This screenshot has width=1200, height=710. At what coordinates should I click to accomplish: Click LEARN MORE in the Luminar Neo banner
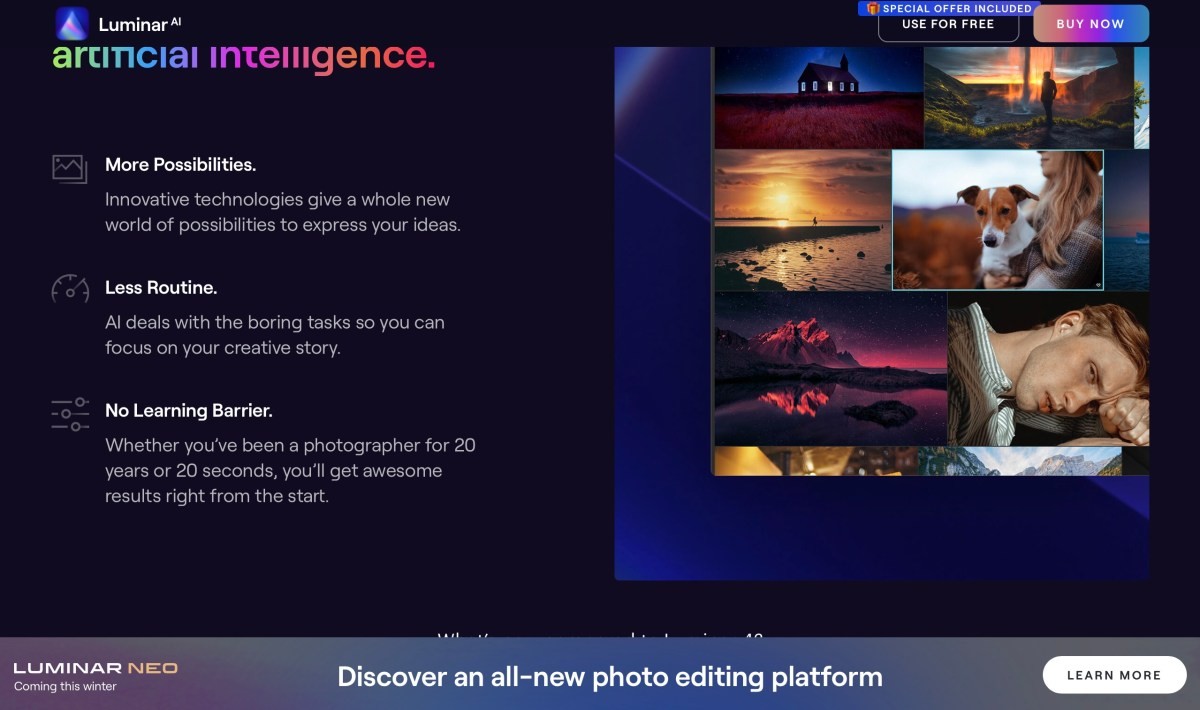click(1114, 675)
